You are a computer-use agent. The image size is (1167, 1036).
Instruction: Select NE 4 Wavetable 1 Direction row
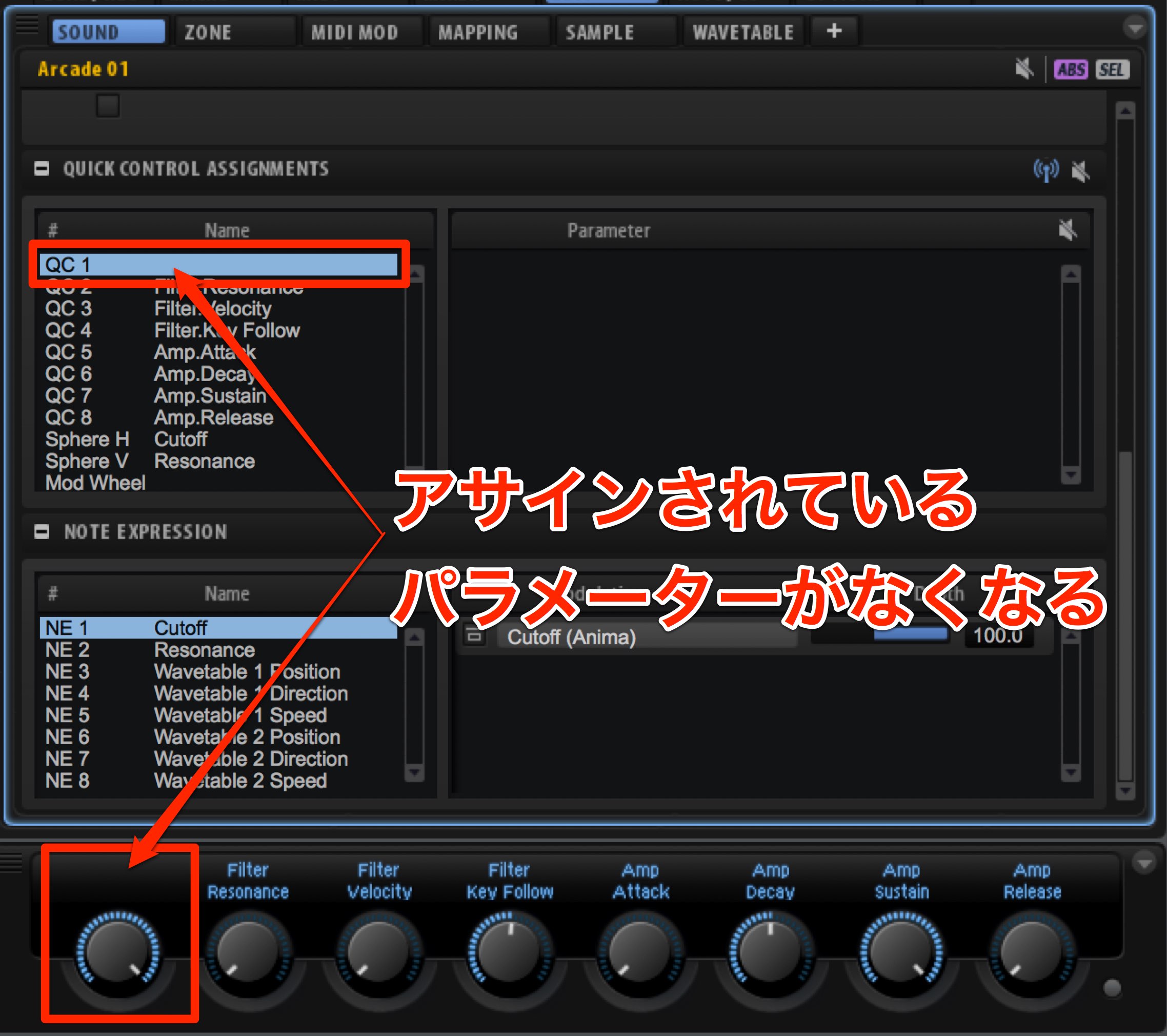click(218, 693)
